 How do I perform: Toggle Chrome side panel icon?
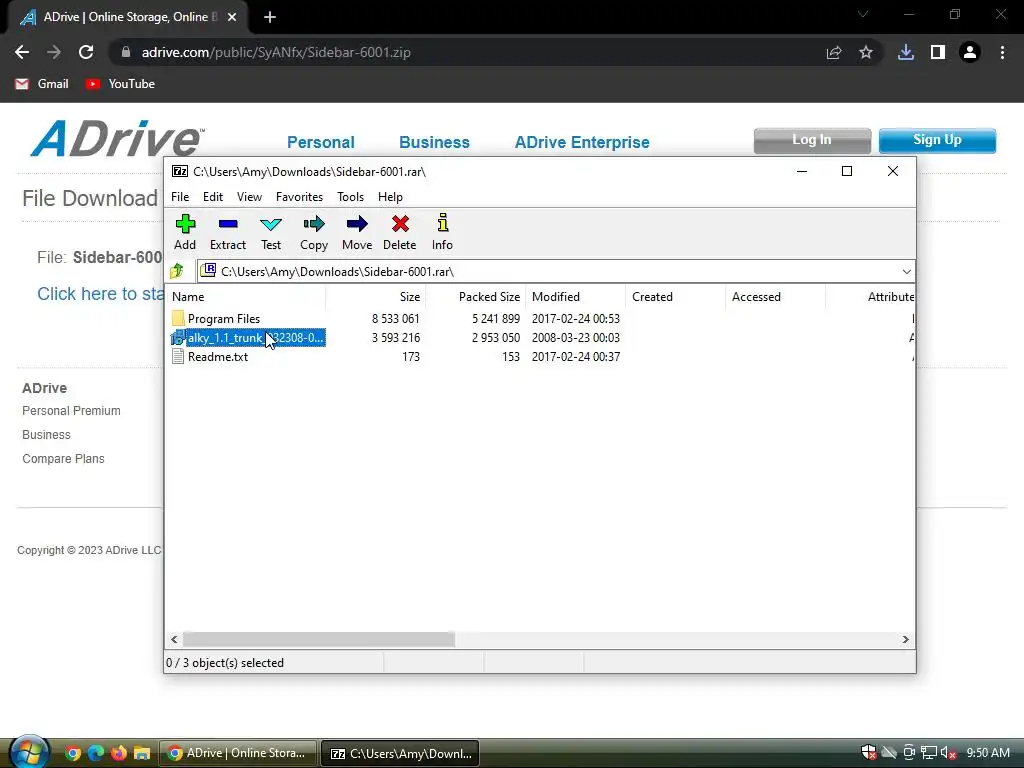(x=938, y=52)
